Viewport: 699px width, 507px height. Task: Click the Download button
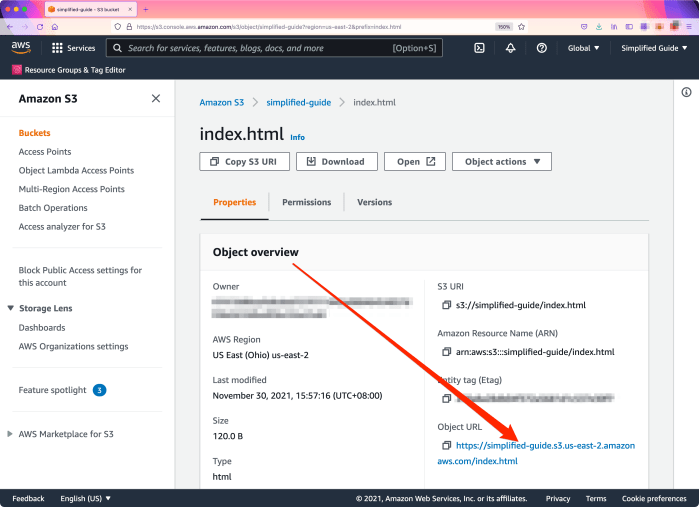pyautogui.click(x=337, y=161)
